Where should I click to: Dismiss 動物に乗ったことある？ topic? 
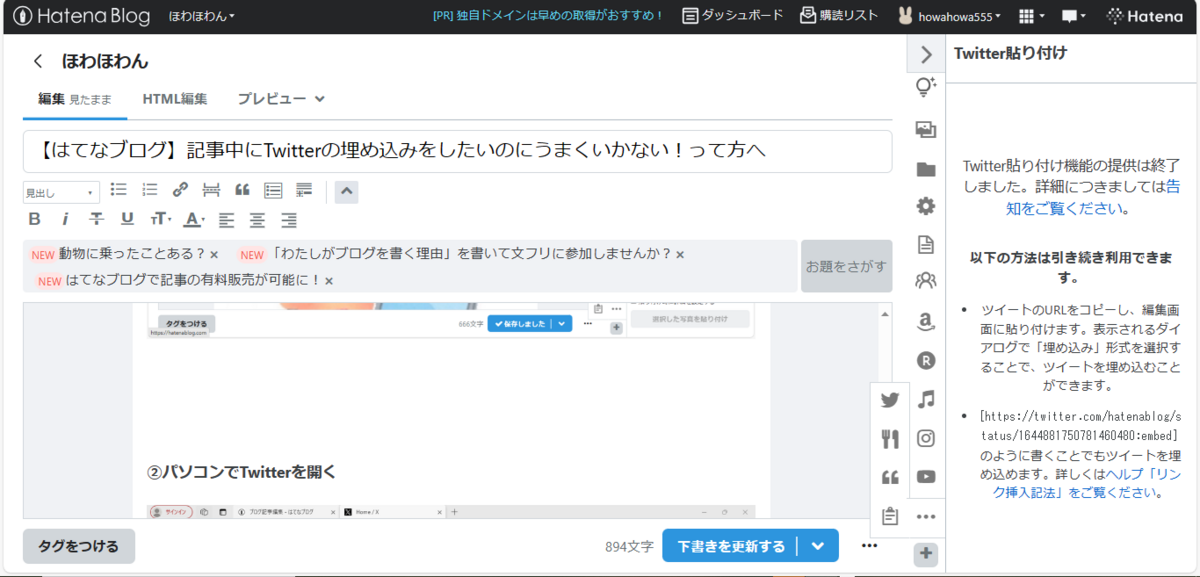(x=214, y=255)
